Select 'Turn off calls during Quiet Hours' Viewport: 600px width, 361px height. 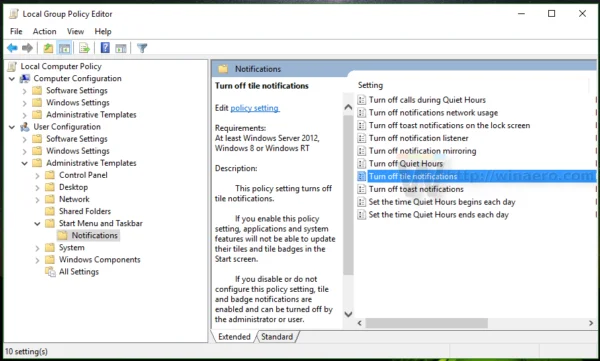[x=427, y=100]
